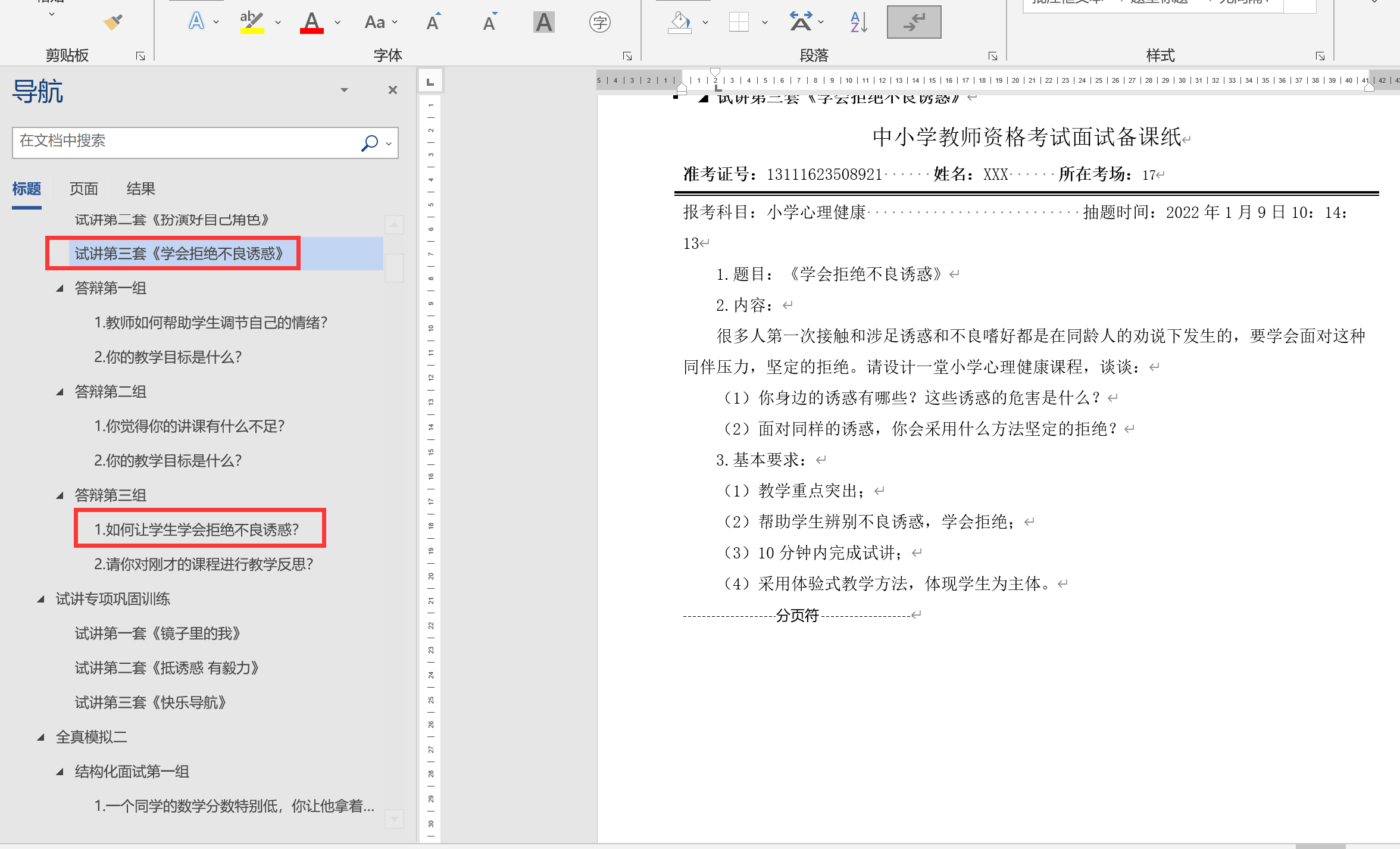
Task: Open the Change Case Aa dropdown
Action: [x=380, y=23]
